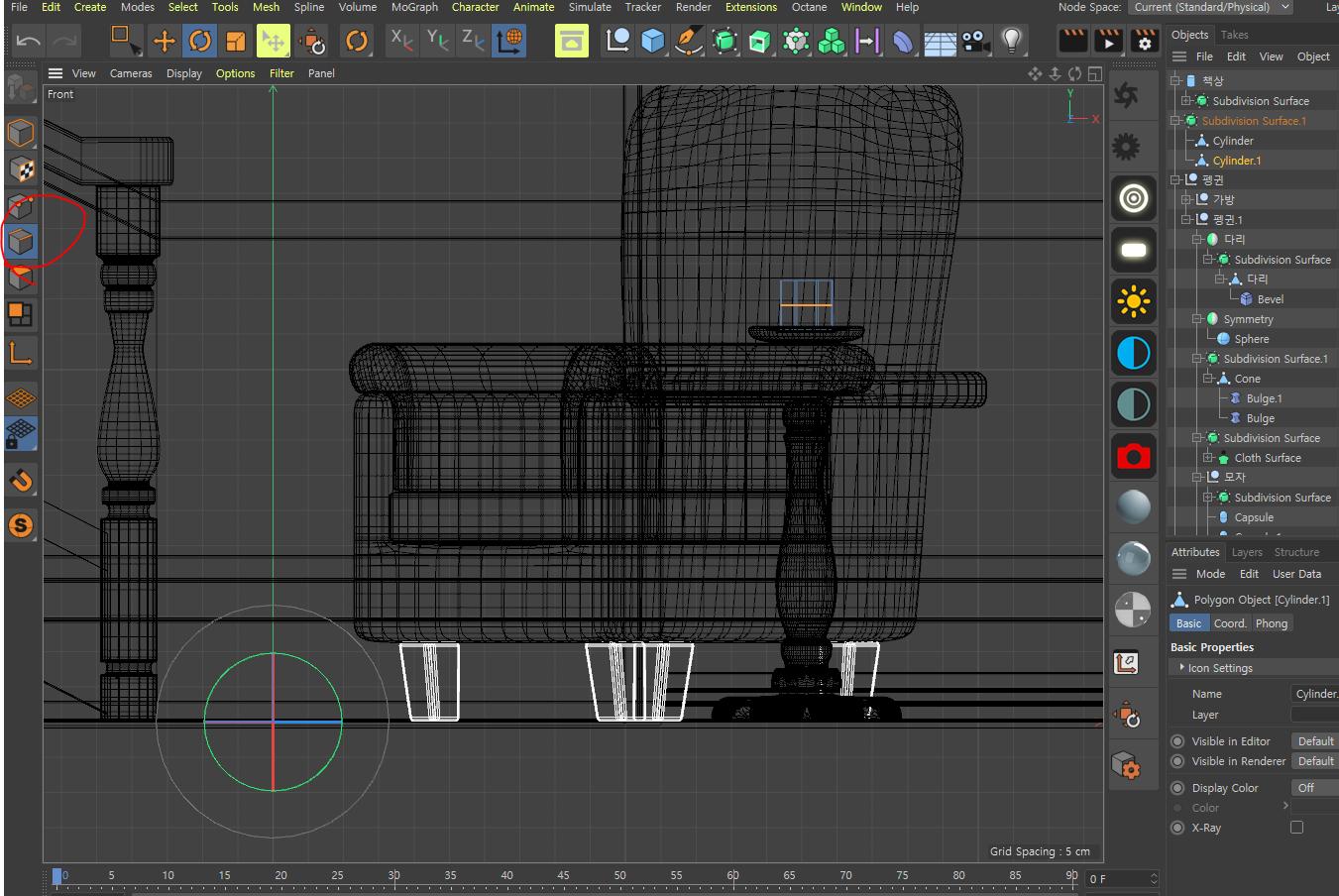The height and width of the screenshot is (896, 1339).
Task: Open Display Color dropdown
Action: [x=1314, y=788]
